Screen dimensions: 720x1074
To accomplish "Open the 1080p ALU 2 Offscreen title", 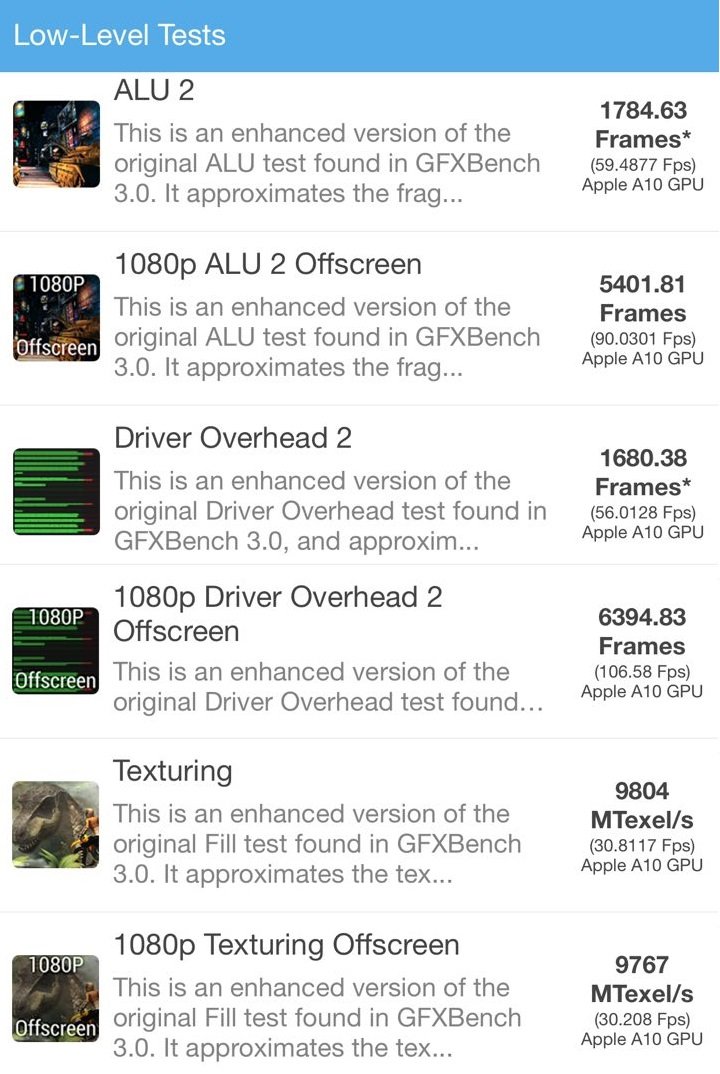I will click(268, 264).
